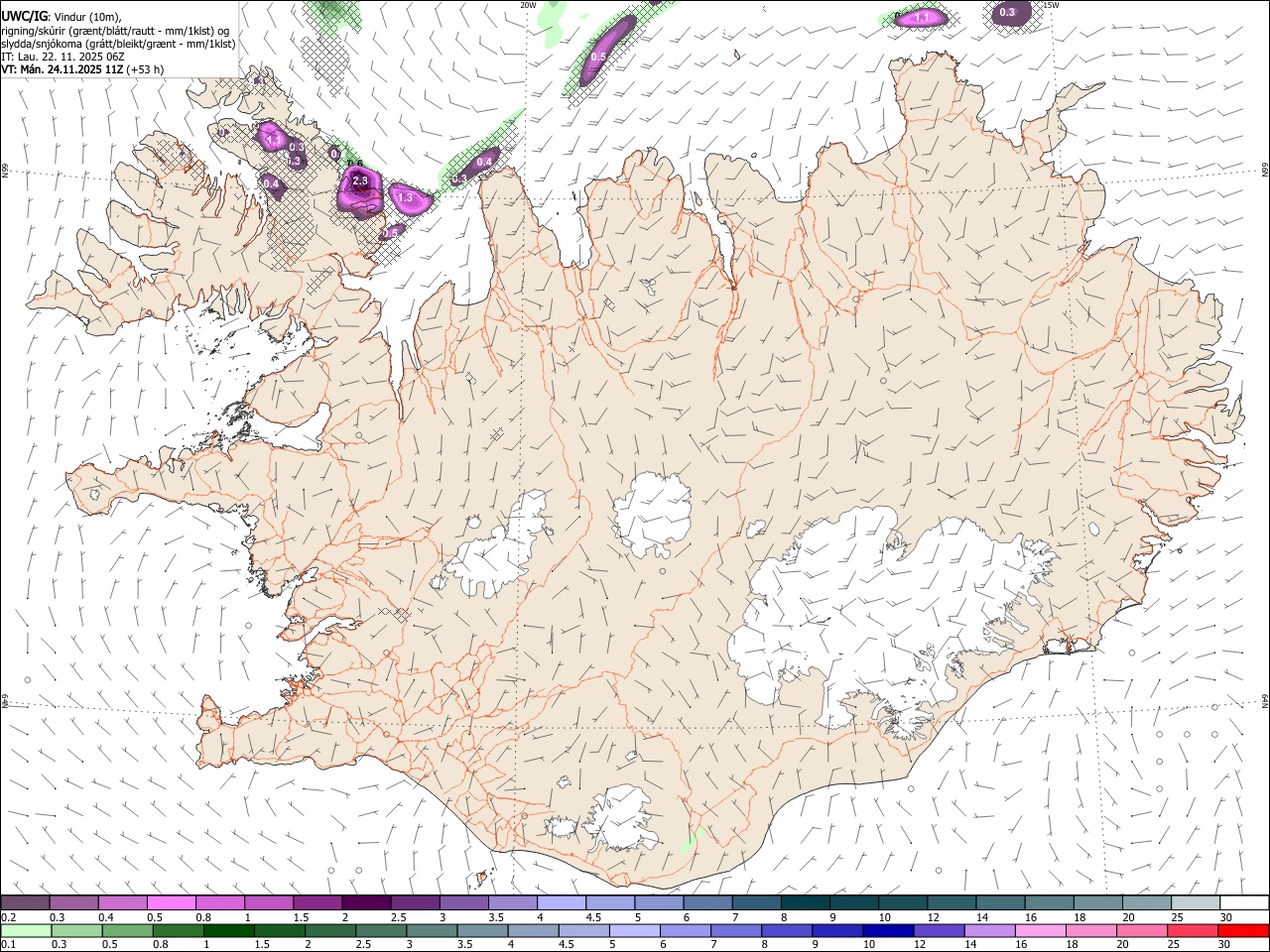Pick the lower scale swatch between 3 and 3.5
The height and width of the screenshot is (952, 1270).
pyautogui.click(x=431, y=931)
